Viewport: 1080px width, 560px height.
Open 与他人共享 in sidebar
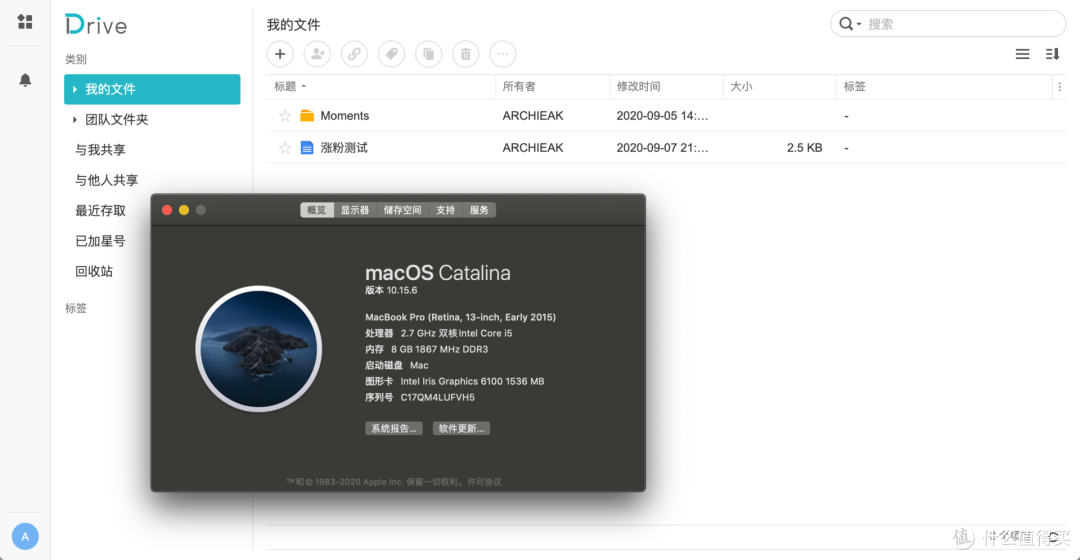[107, 180]
